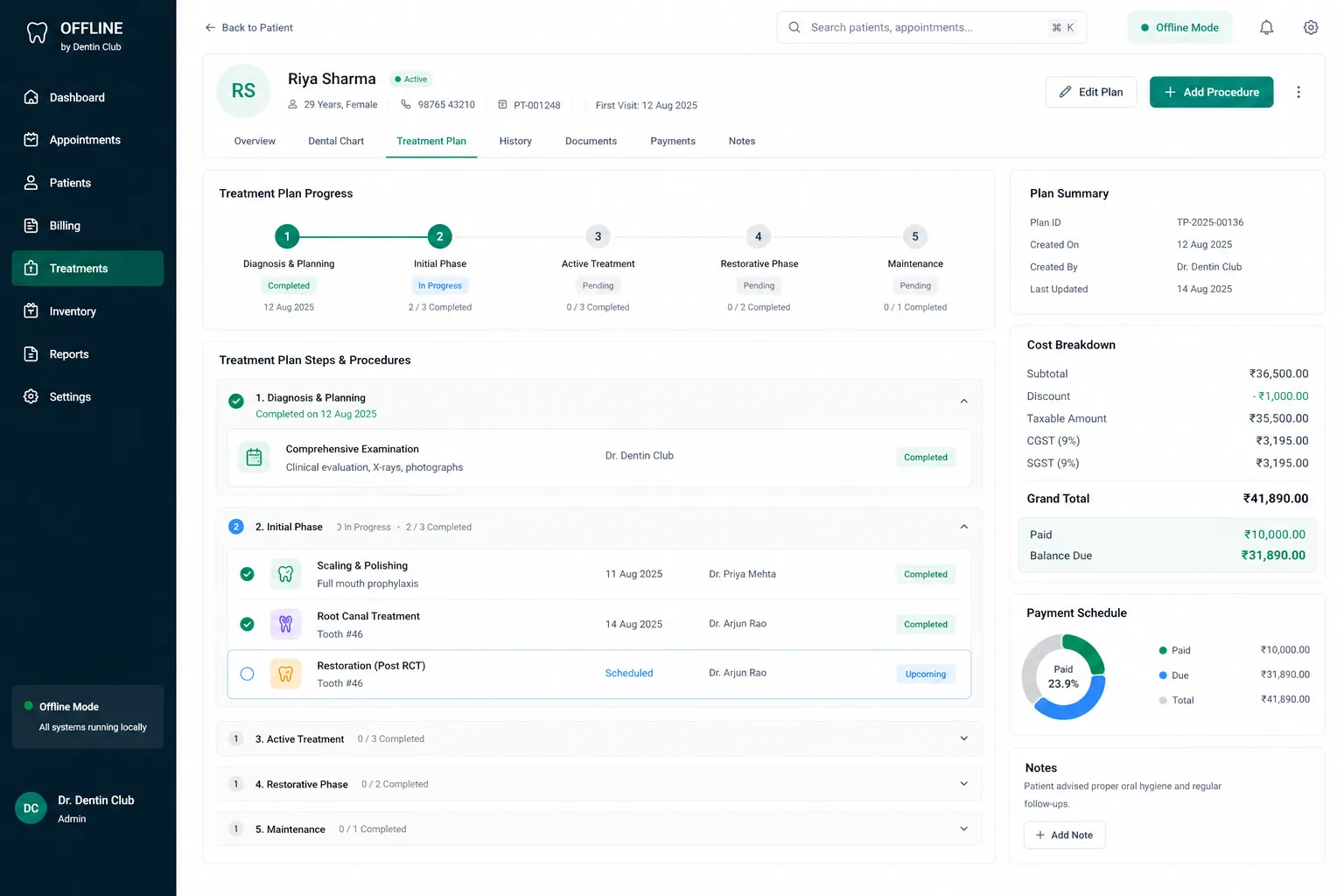Click the Grand Total ₹41,890.00 value

[x=1276, y=499]
